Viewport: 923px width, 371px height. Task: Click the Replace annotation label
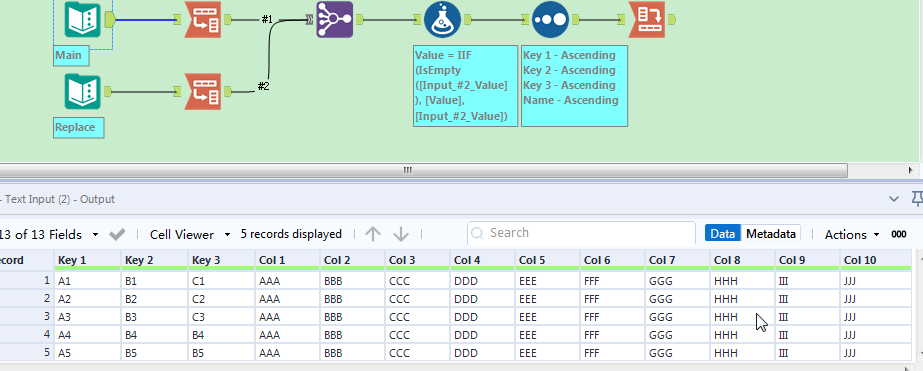coord(78,127)
